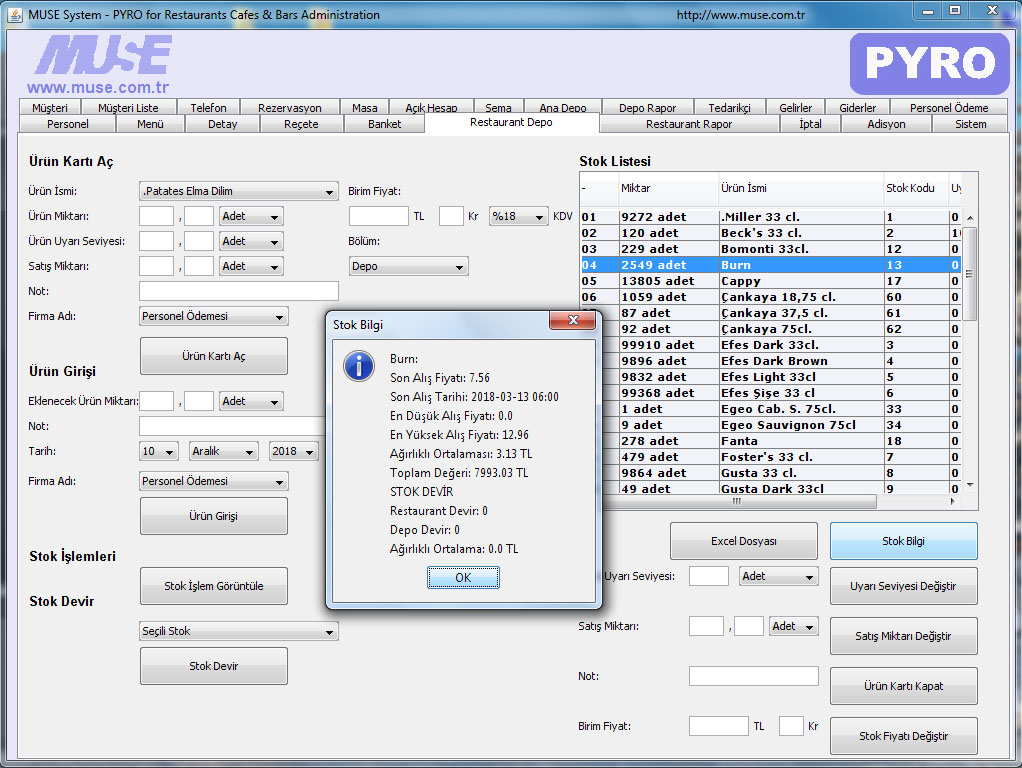
Task: Click Uyarı Seviyesi Değiştir button
Action: 903,586
